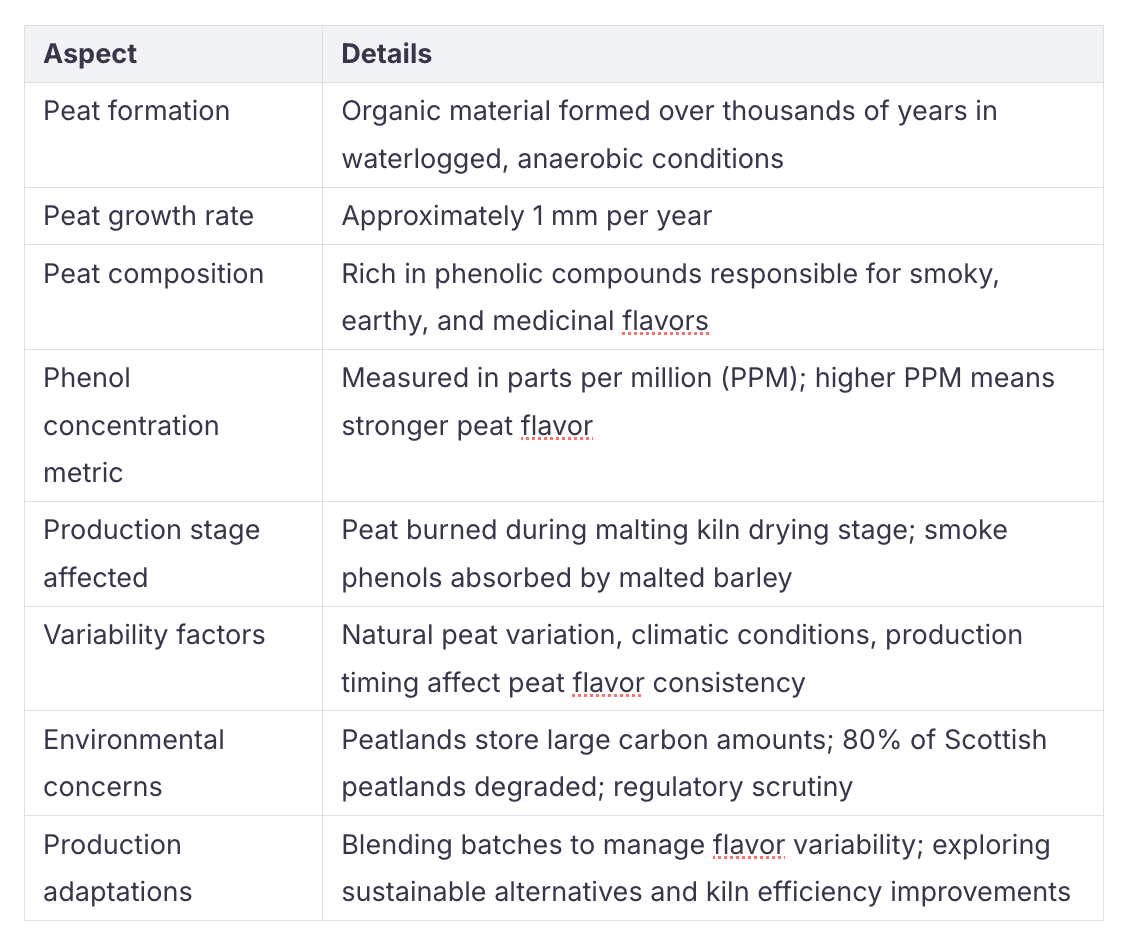Select the Production stage affected cell
This screenshot has height=948, width=1136.
click(x=173, y=554)
